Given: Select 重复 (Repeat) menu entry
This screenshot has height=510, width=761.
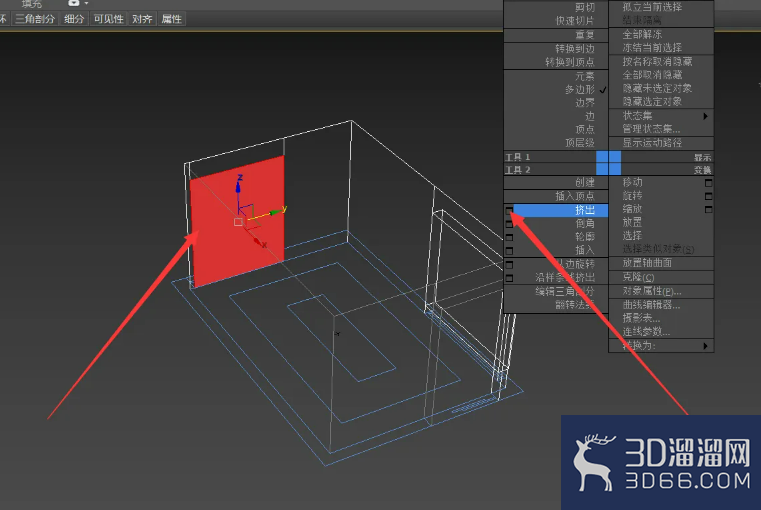Looking at the screenshot, I should [x=585, y=35].
